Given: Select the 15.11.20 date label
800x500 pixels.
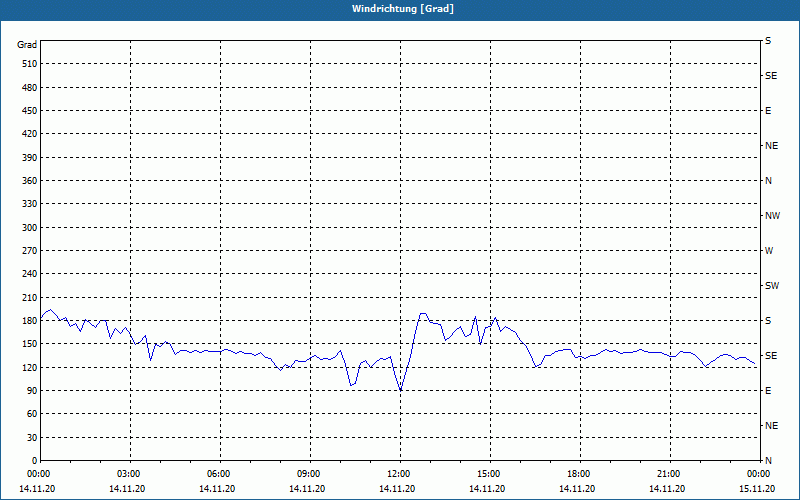Looking at the screenshot, I should tap(757, 489).
